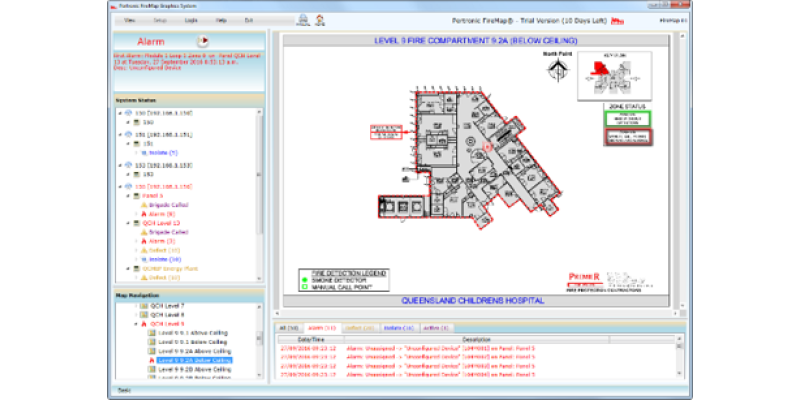Expand the Alarm entry under Panel 5
The width and height of the screenshot is (800, 400).
tap(136, 214)
